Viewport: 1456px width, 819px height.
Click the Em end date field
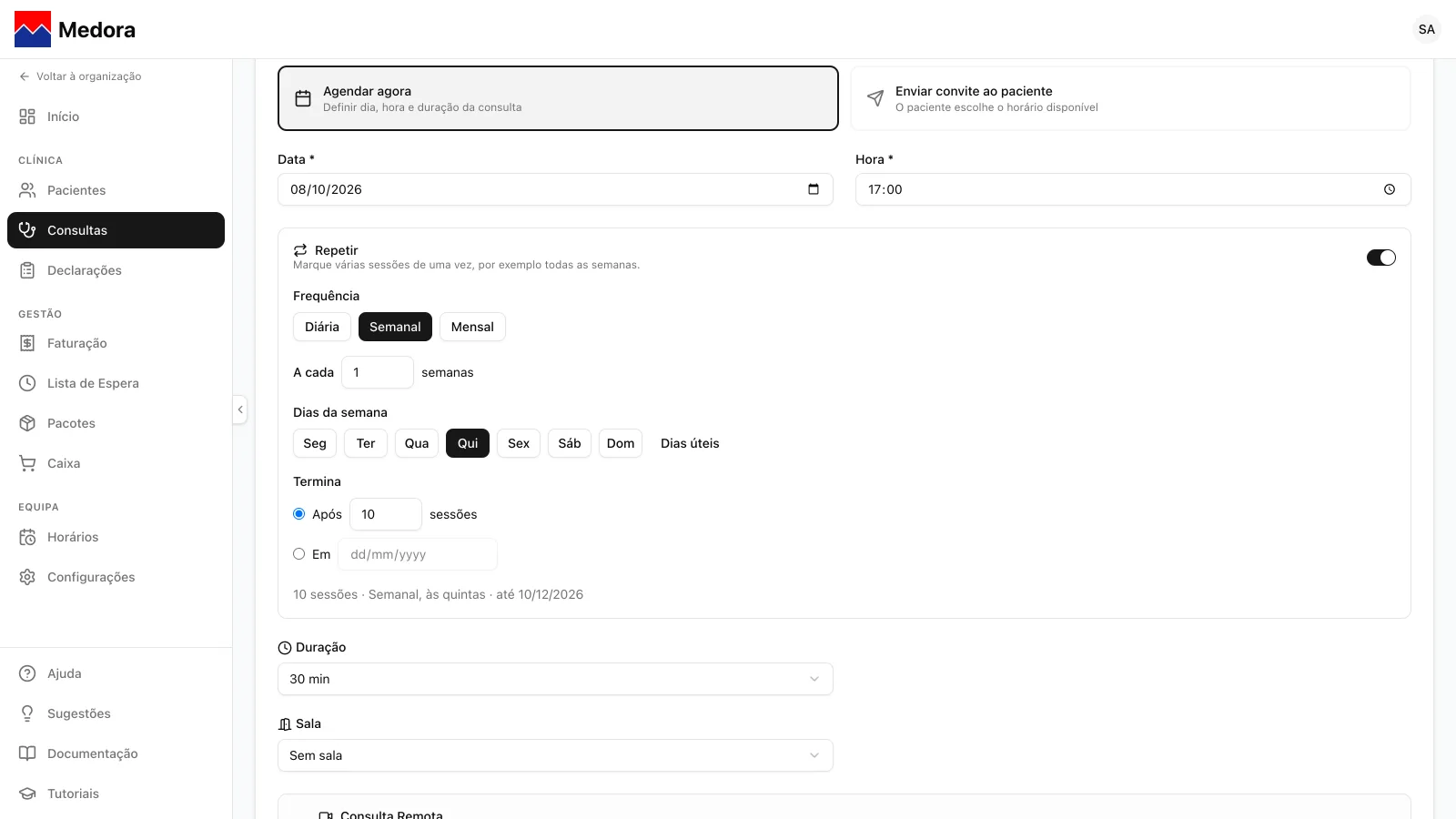click(418, 554)
